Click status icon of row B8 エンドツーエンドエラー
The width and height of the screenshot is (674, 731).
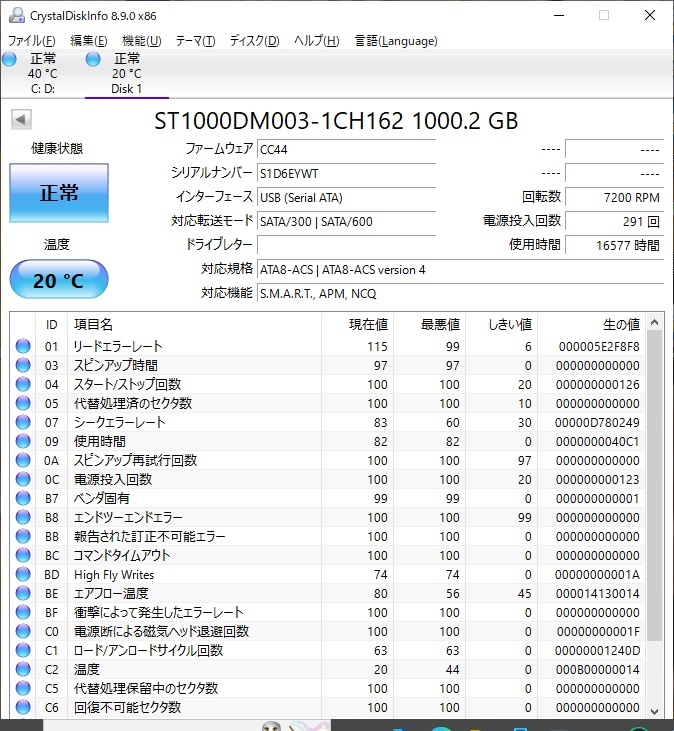[x=23, y=517]
